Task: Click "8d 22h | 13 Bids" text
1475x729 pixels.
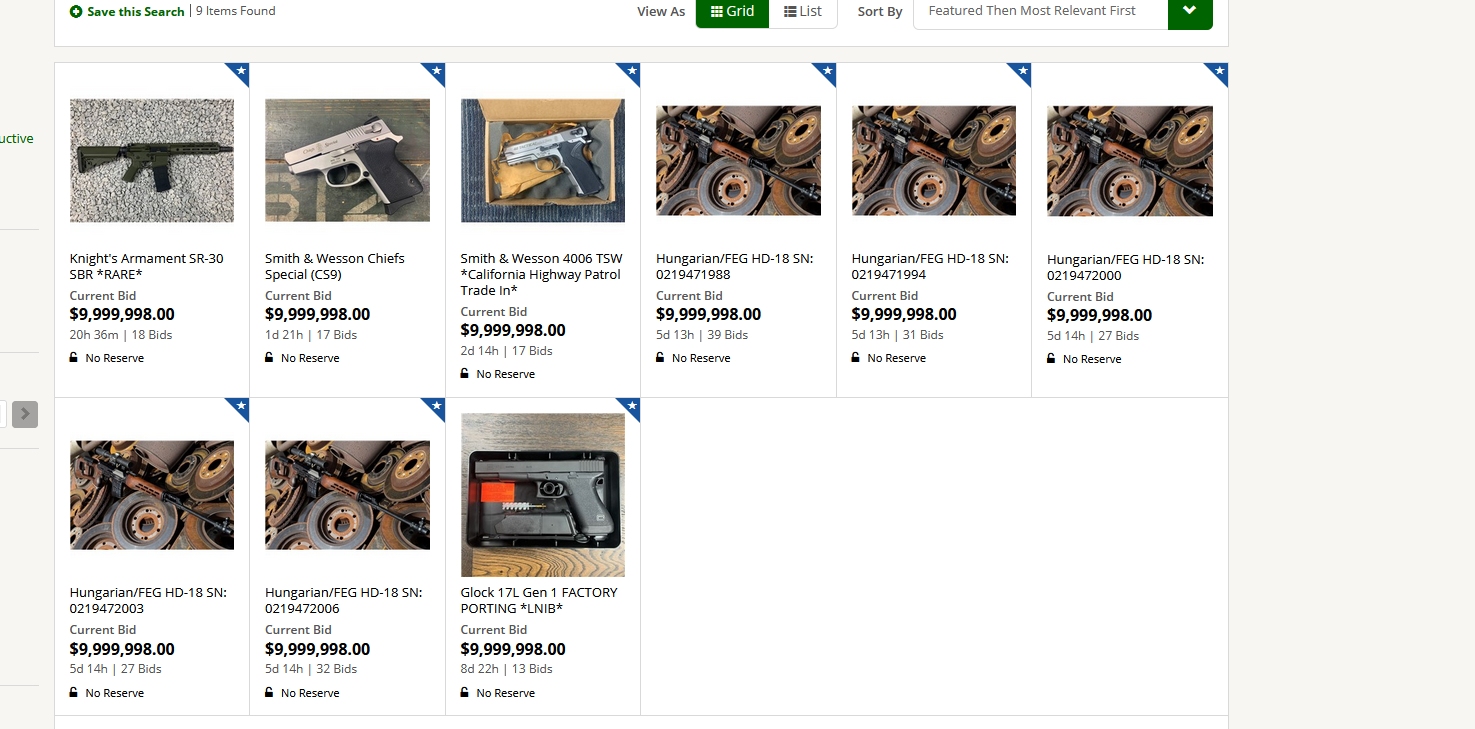Action: coord(507,669)
